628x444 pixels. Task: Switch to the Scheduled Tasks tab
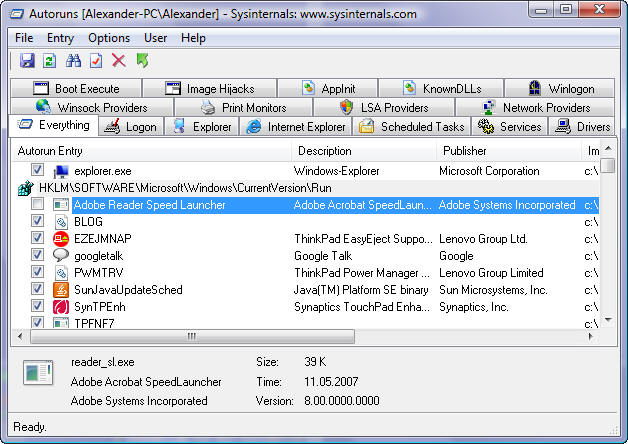pos(412,127)
